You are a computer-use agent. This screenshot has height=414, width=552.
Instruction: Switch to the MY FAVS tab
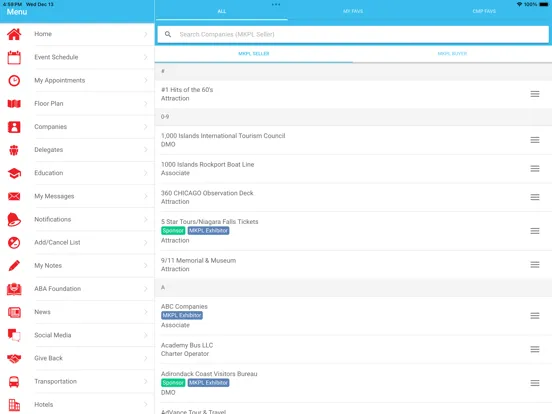click(x=353, y=11)
